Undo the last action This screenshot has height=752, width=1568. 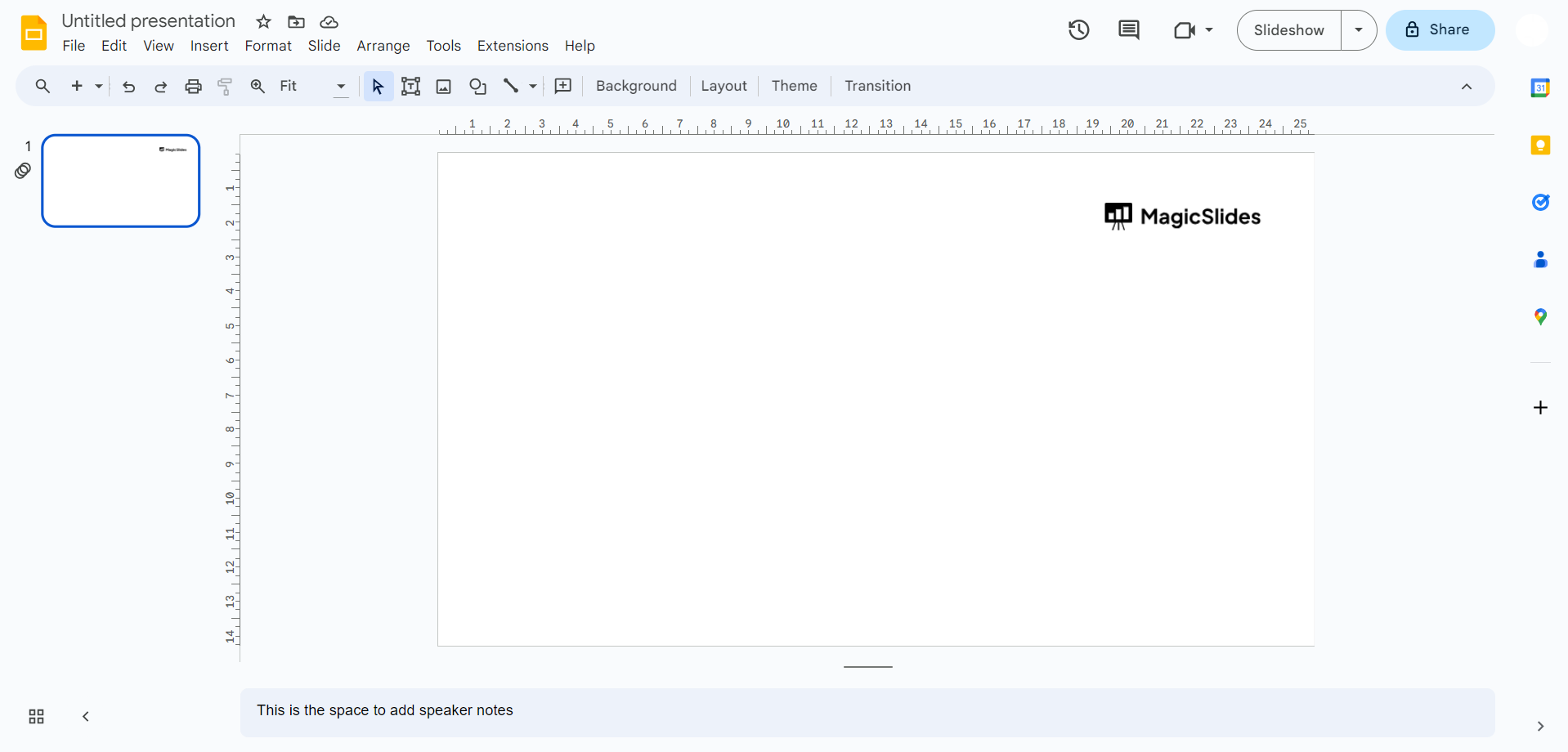click(x=128, y=87)
